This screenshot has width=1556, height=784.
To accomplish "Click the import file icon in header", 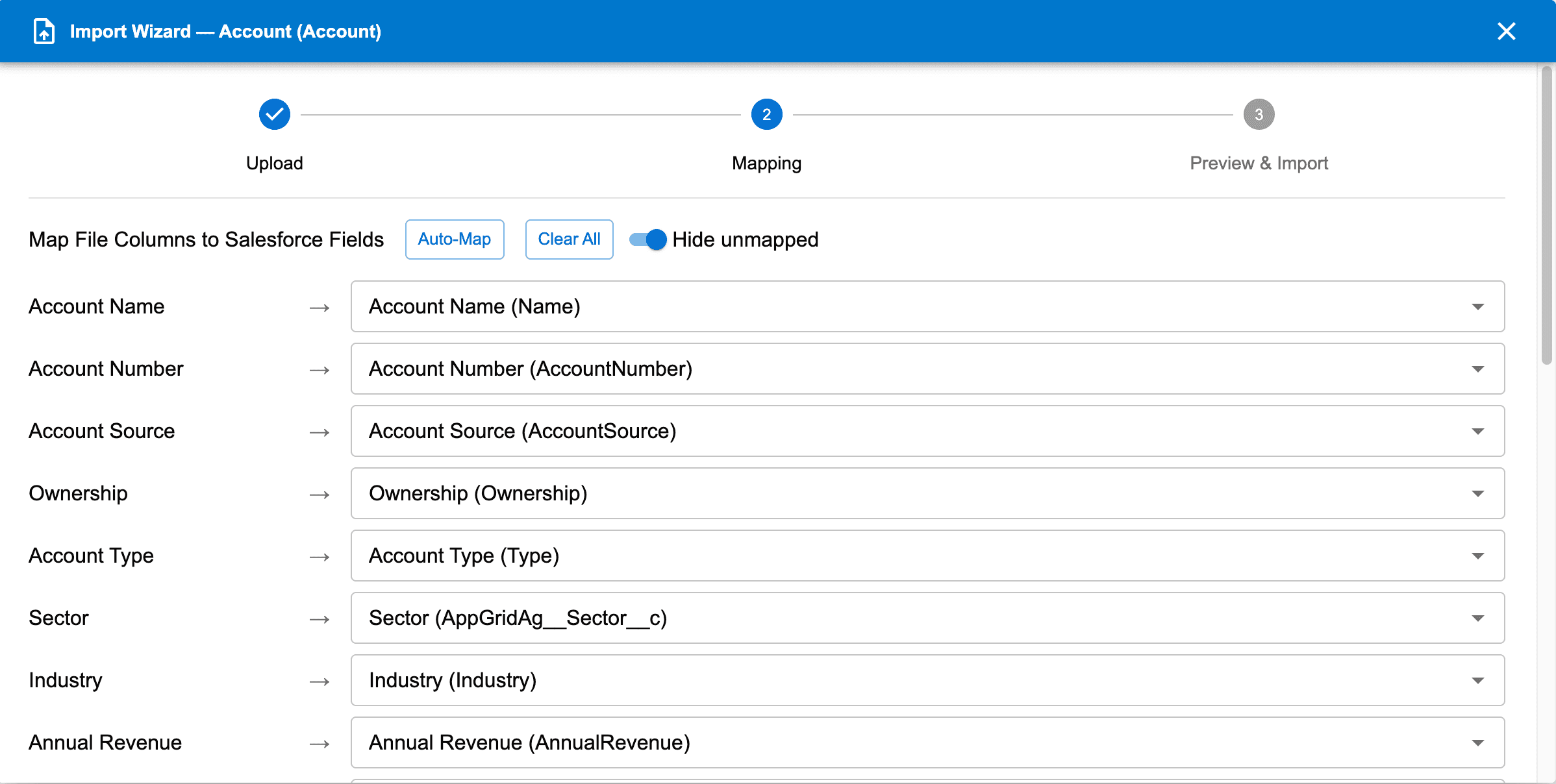I will point(44,31).
